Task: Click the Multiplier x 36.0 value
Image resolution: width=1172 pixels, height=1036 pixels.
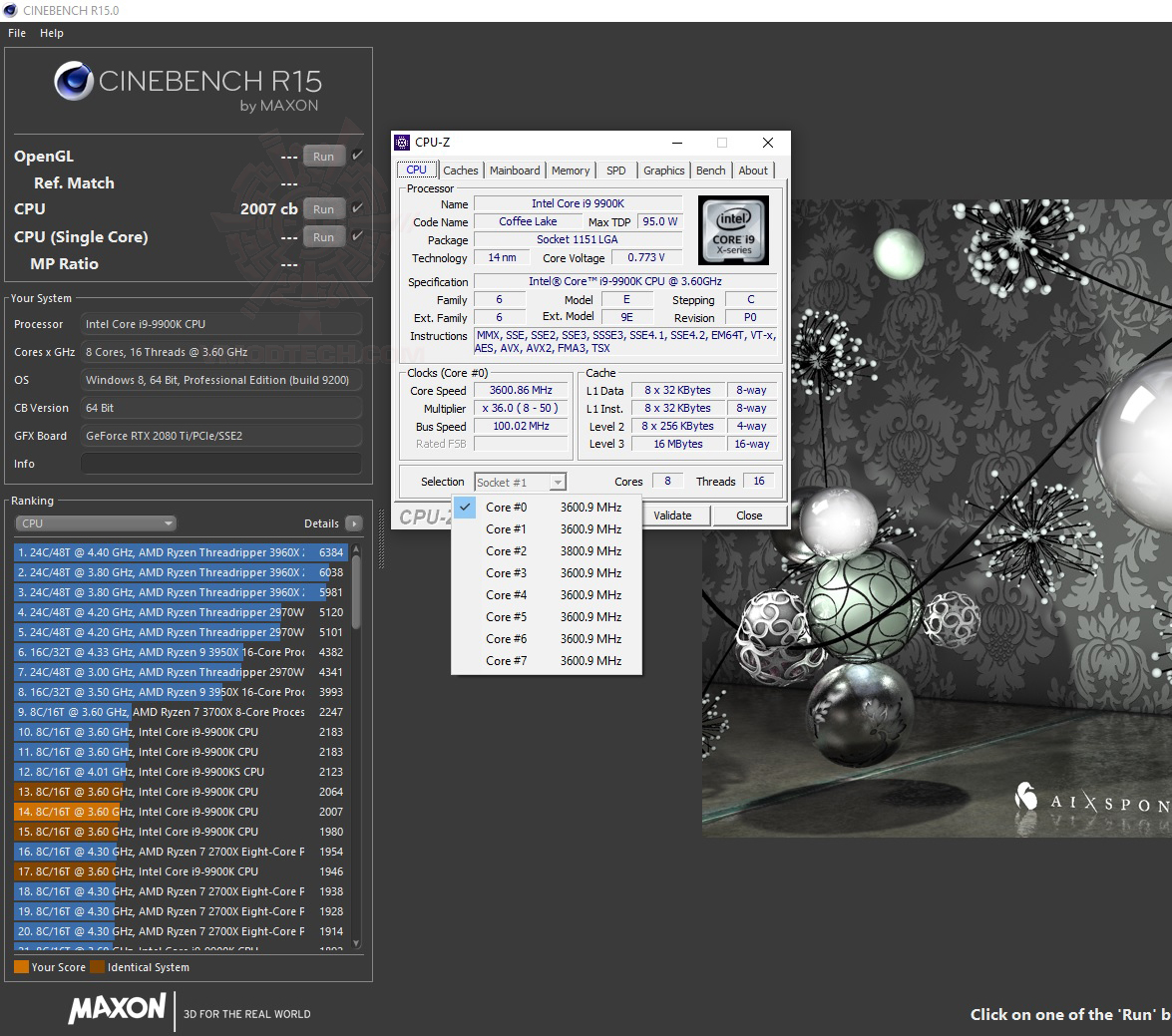Action: click(521, 408)
